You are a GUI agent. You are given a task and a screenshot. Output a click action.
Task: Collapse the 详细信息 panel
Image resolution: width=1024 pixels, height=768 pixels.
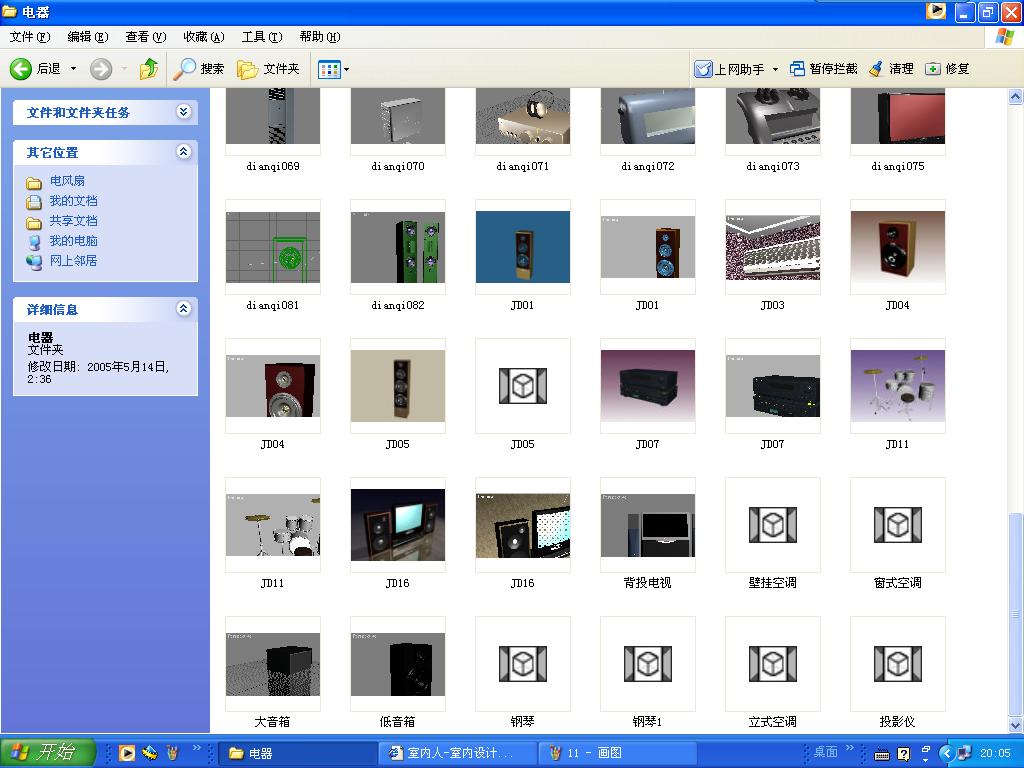point(184,308)
